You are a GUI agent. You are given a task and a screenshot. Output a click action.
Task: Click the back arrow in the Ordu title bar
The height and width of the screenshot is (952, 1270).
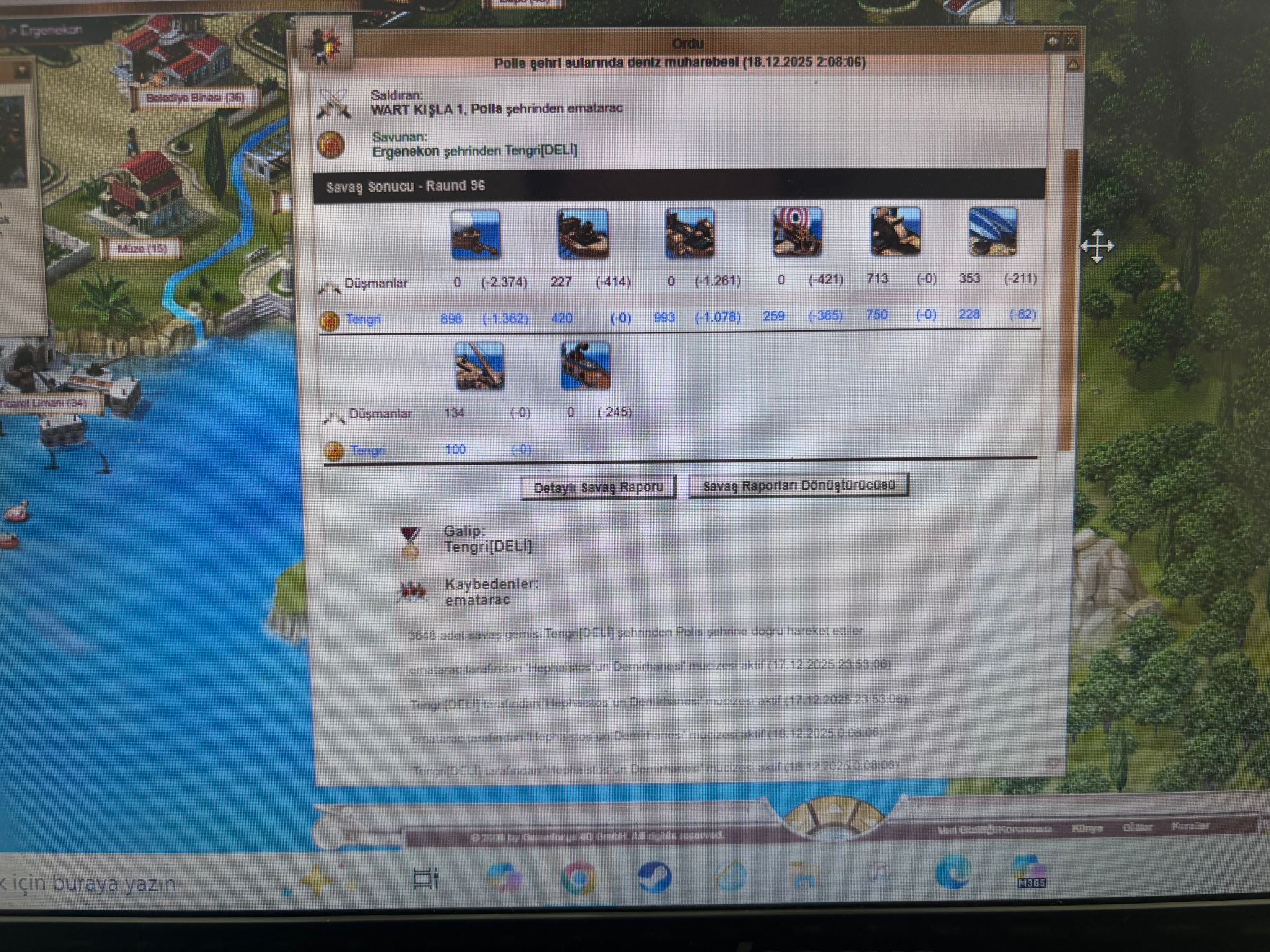1052,42
